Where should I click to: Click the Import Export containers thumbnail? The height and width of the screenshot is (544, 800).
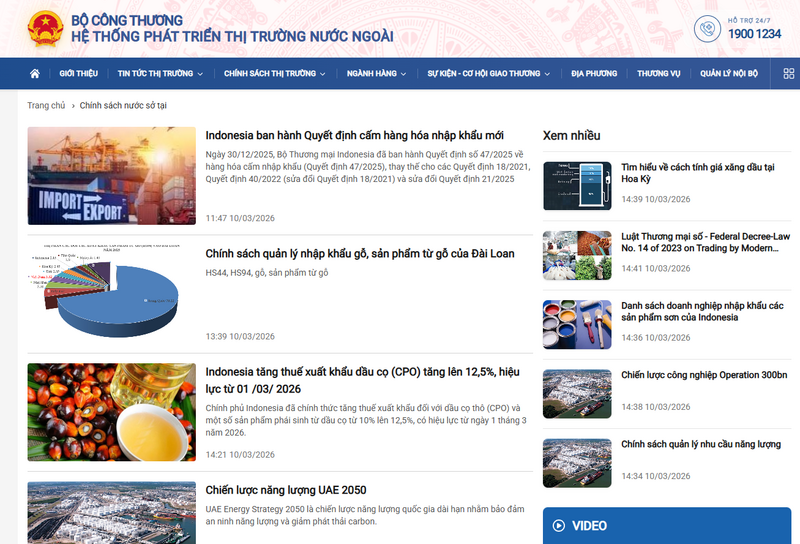coord(111,176)
